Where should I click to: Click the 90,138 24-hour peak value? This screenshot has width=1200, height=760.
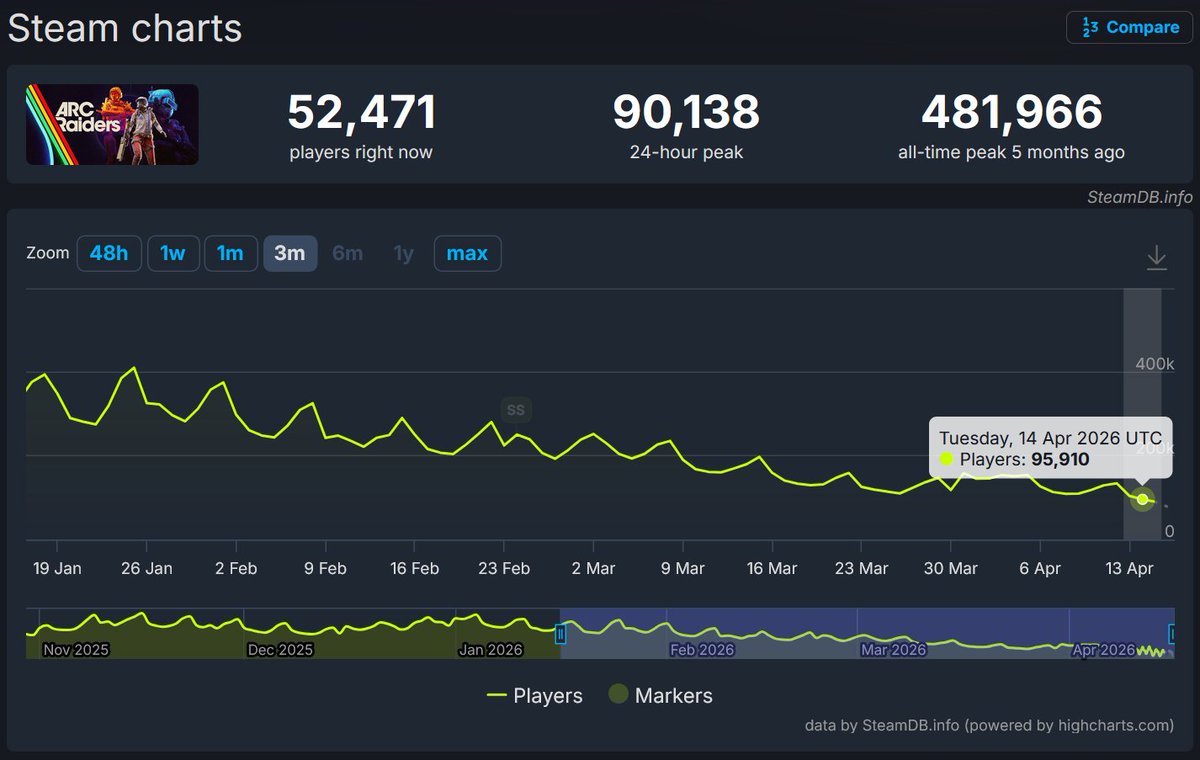pos(686,112)
